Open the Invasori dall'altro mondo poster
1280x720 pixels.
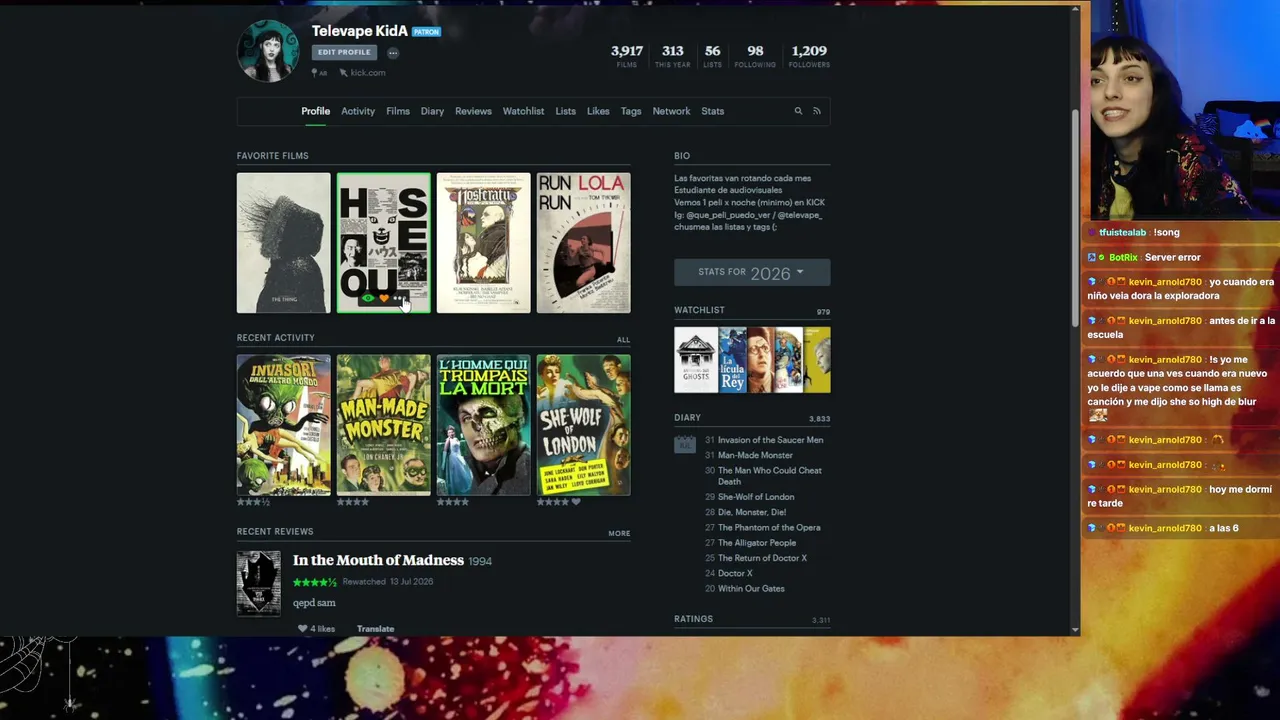point(283,425)
